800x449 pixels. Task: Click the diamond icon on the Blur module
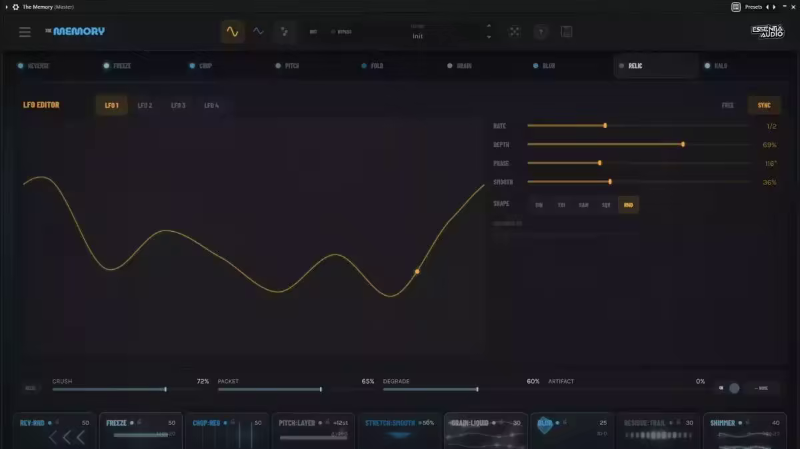pos(545,424)
